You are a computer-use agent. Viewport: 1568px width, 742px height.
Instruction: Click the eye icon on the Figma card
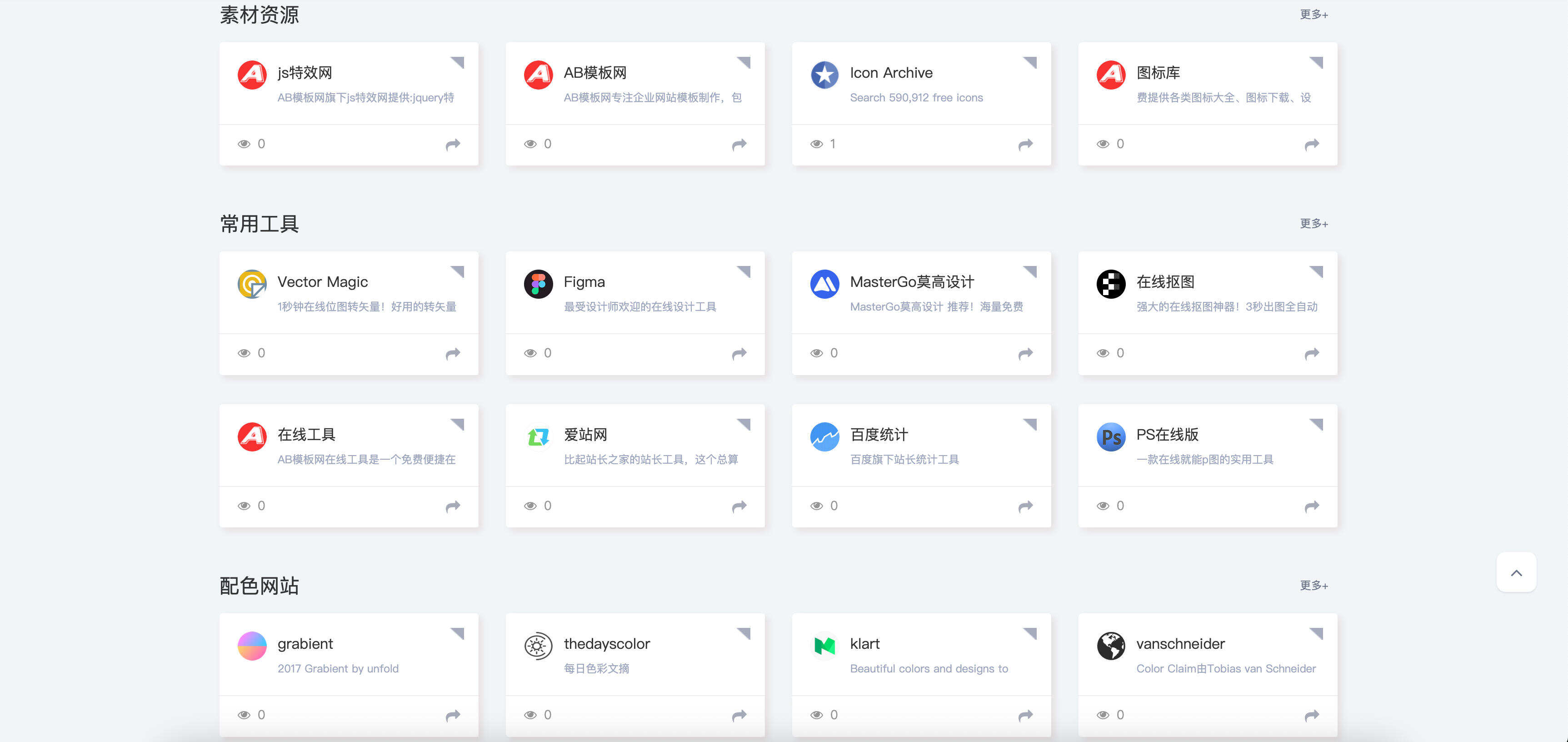point(531,353)
